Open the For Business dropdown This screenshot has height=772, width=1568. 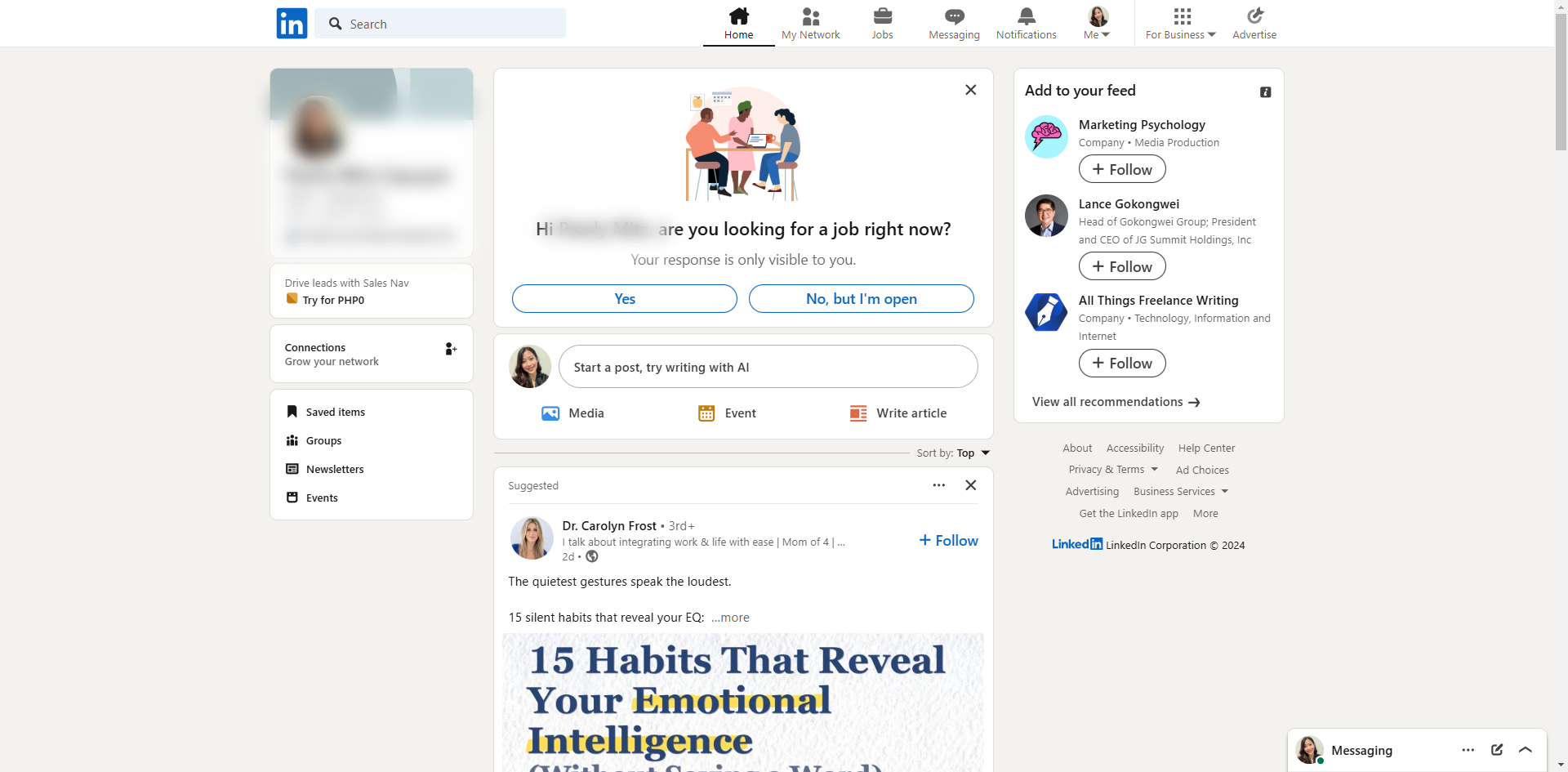click(x=1181, y=23)
